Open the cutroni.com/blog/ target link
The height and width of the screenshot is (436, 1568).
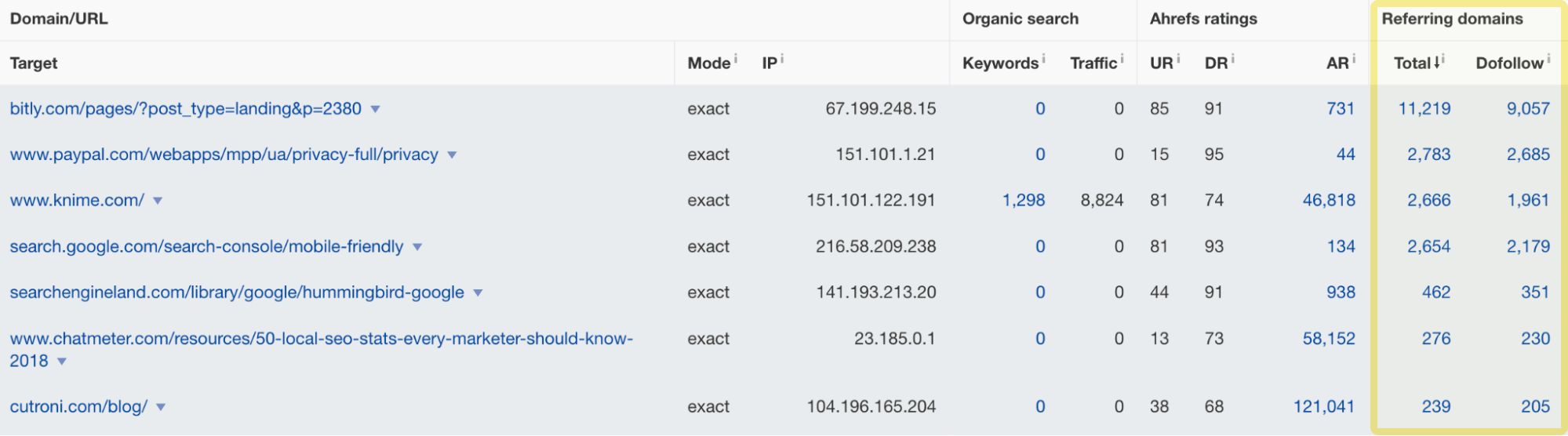[78, 407]
